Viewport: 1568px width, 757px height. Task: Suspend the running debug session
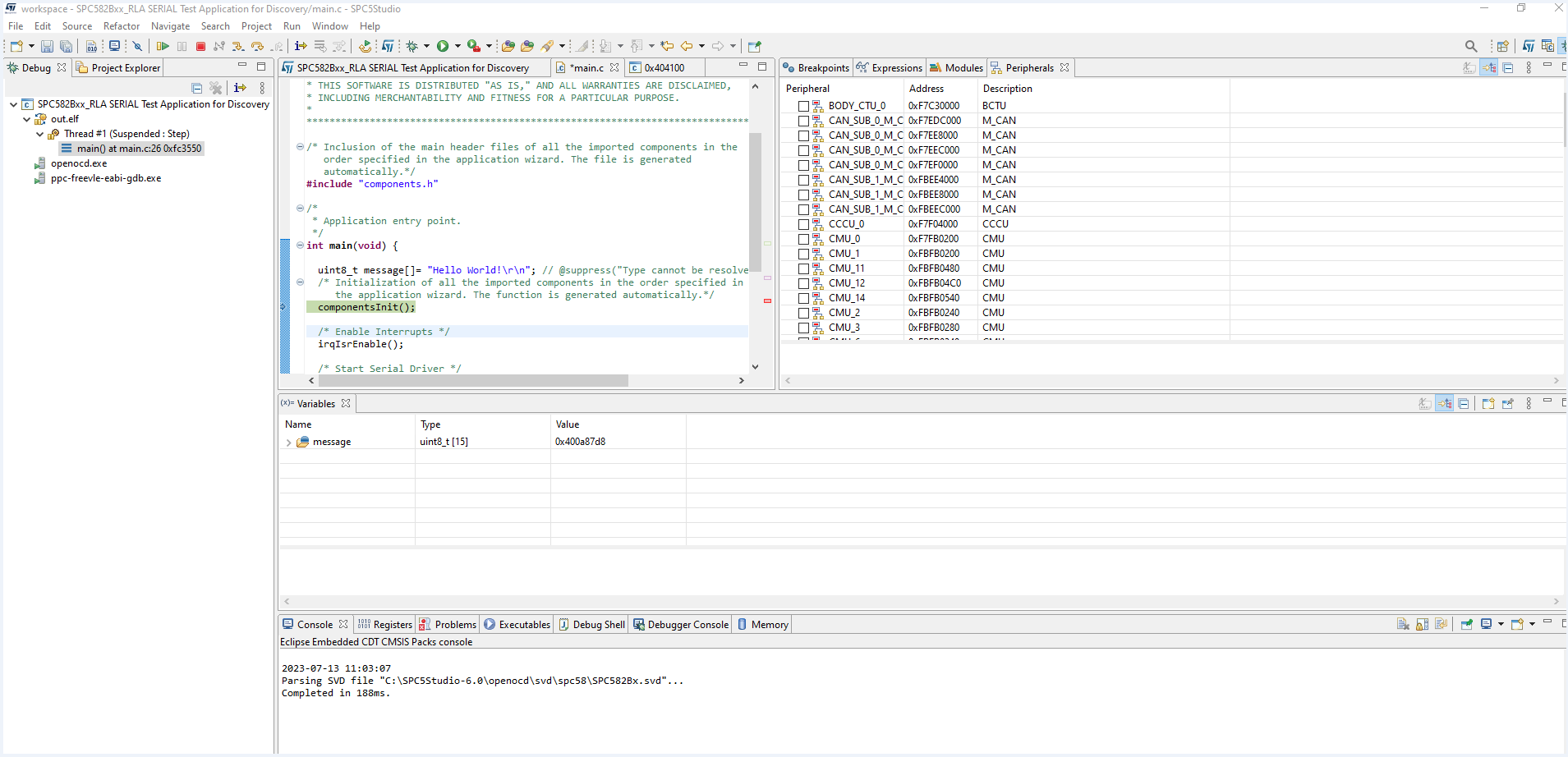pos(182,46)
